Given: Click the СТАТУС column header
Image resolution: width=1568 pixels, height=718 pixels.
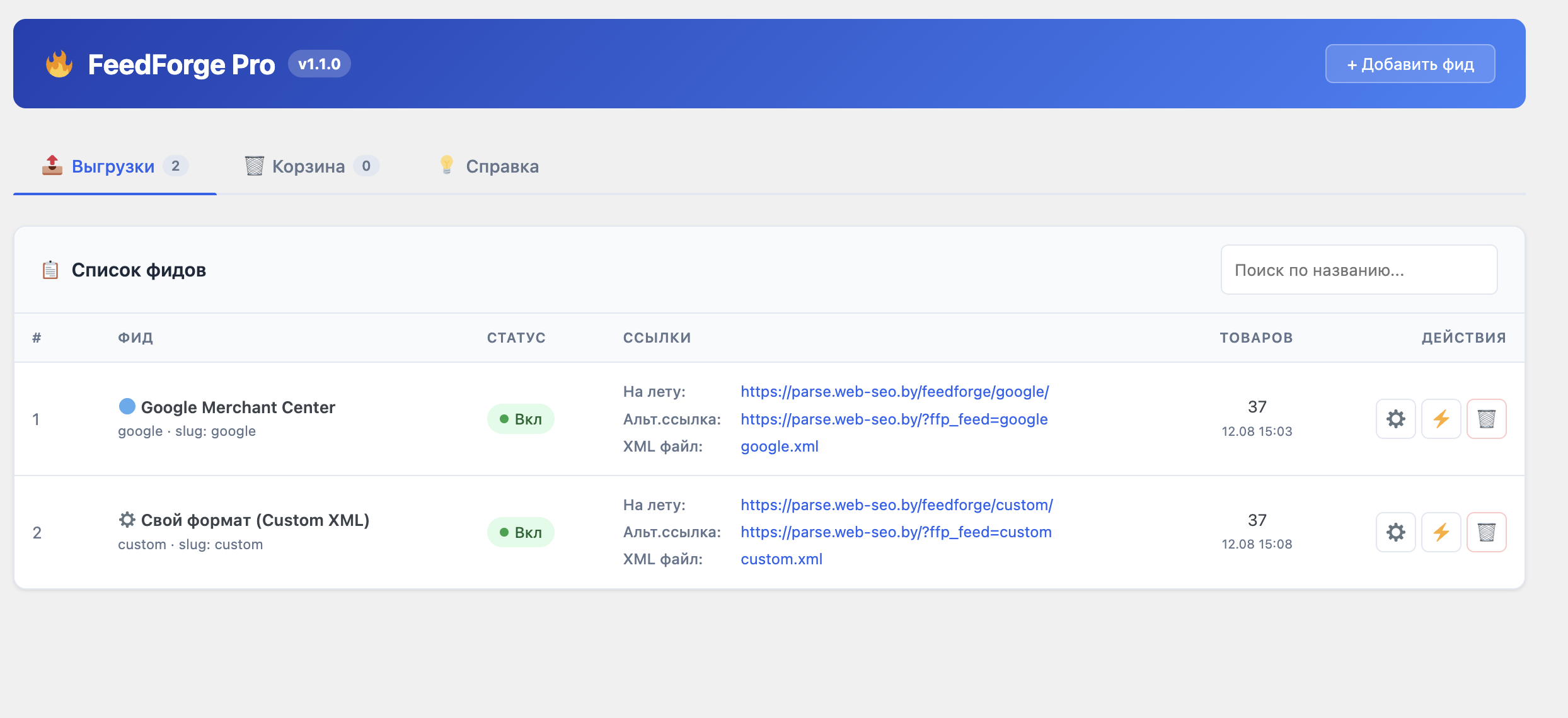Looking at the screenshot, I should pos(516,338).
